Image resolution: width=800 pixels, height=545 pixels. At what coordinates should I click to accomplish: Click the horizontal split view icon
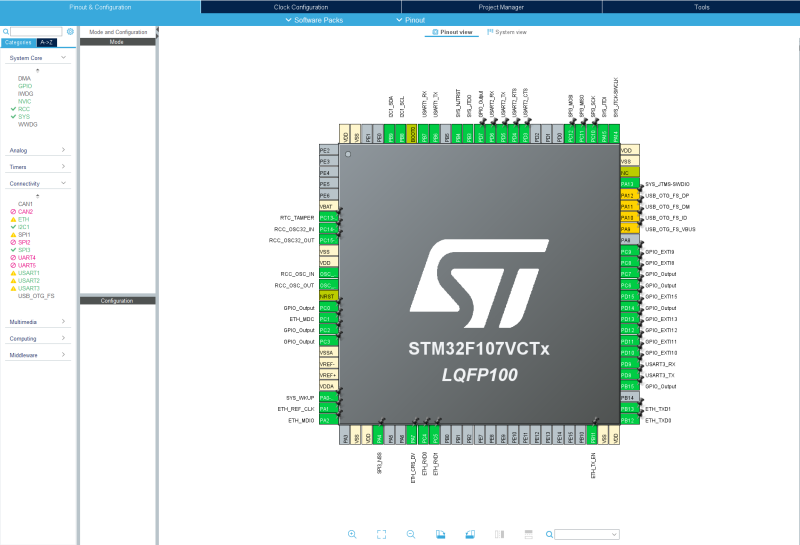pyautogui.click(x=529, y=534)
